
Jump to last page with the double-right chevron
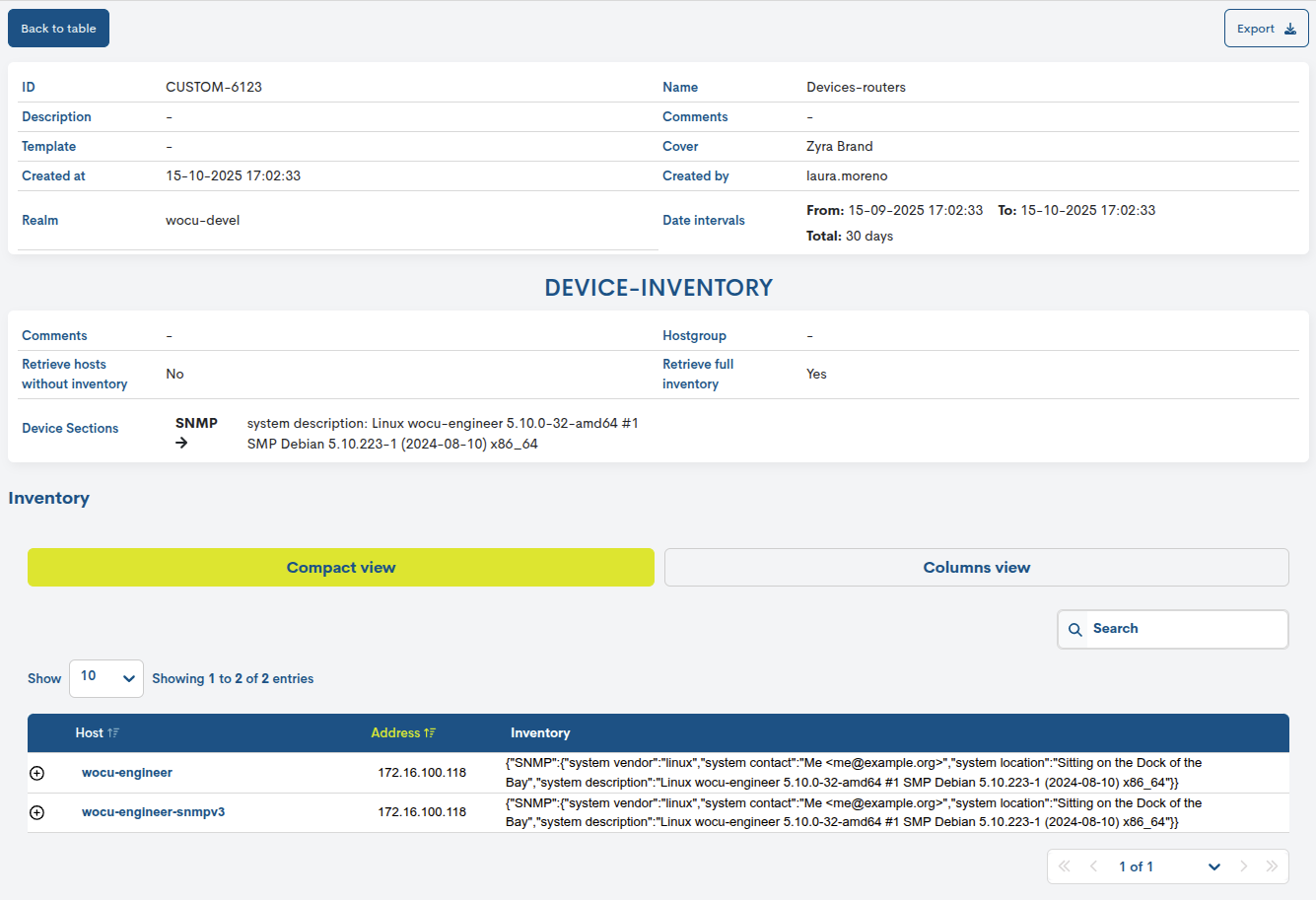[x=1272, y=866]
